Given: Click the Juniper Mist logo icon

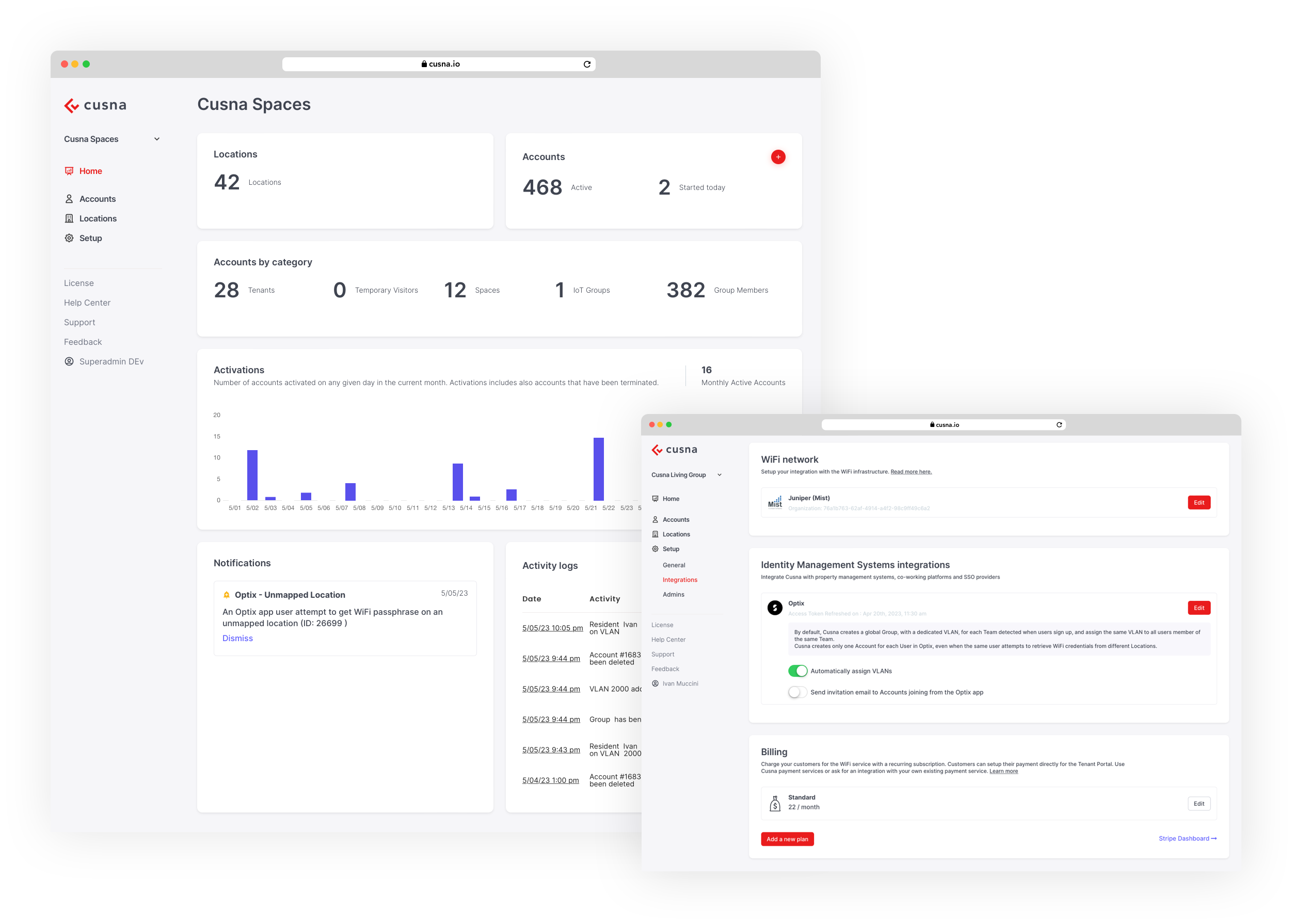Looking at the screenshot, I should click(775, 502).
